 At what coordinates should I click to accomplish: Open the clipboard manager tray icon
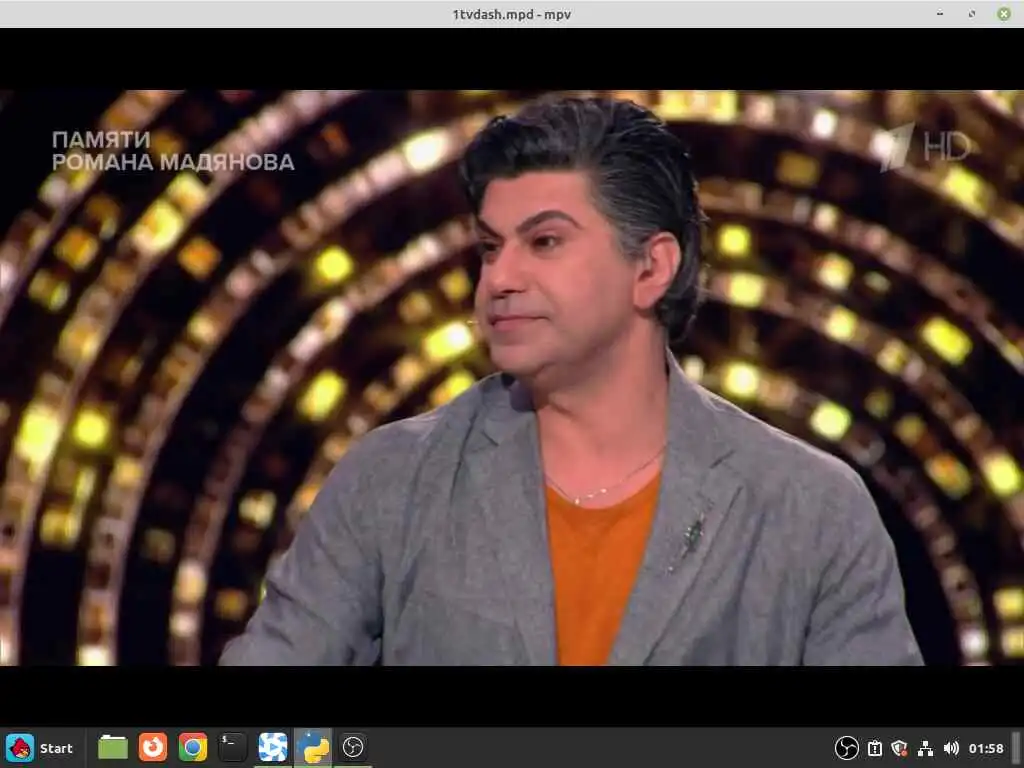874,748
